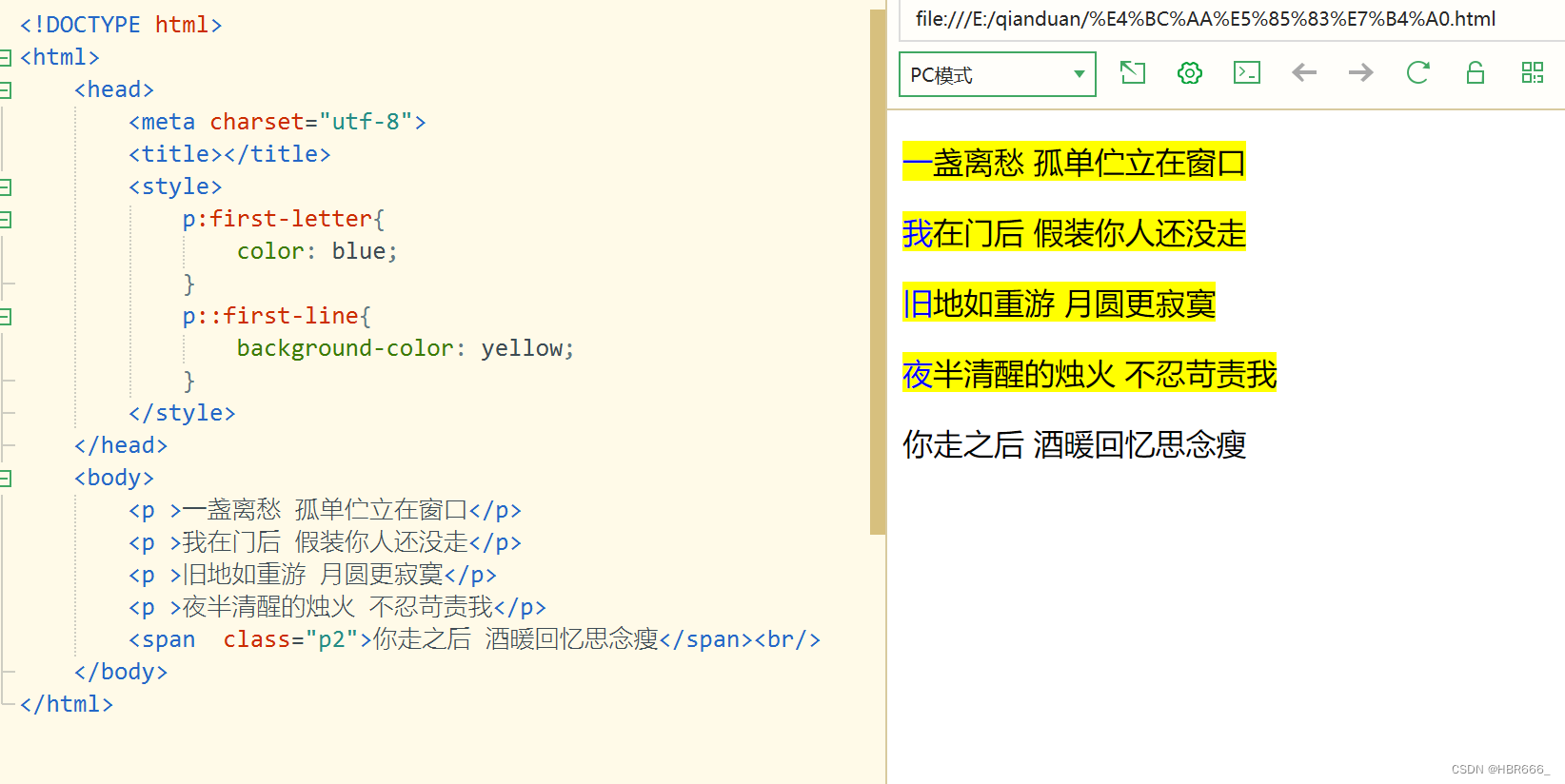
Task: Click preview text 一盏离愁 孤单伫立在窗口
Action: (x=1074, y=163)
